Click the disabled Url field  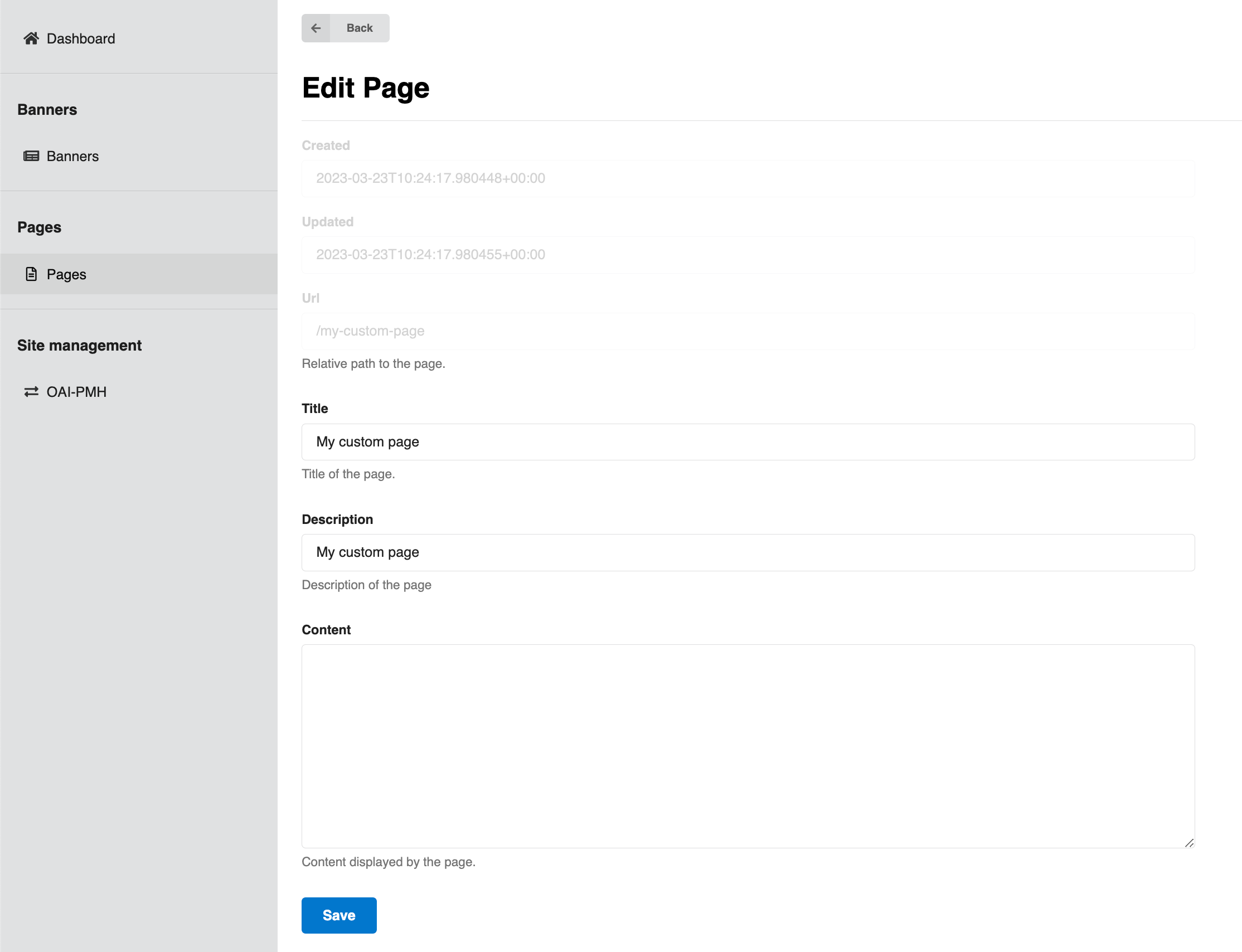pyautogui.click(x=748, y=331)
